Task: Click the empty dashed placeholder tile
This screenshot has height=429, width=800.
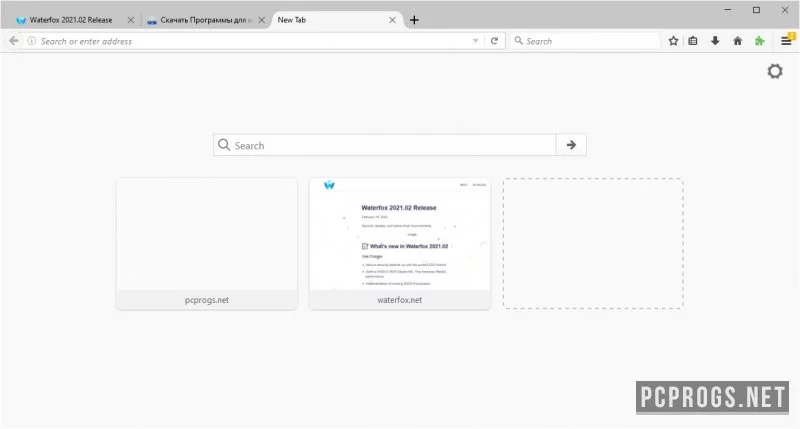Action: pos(593,243)
